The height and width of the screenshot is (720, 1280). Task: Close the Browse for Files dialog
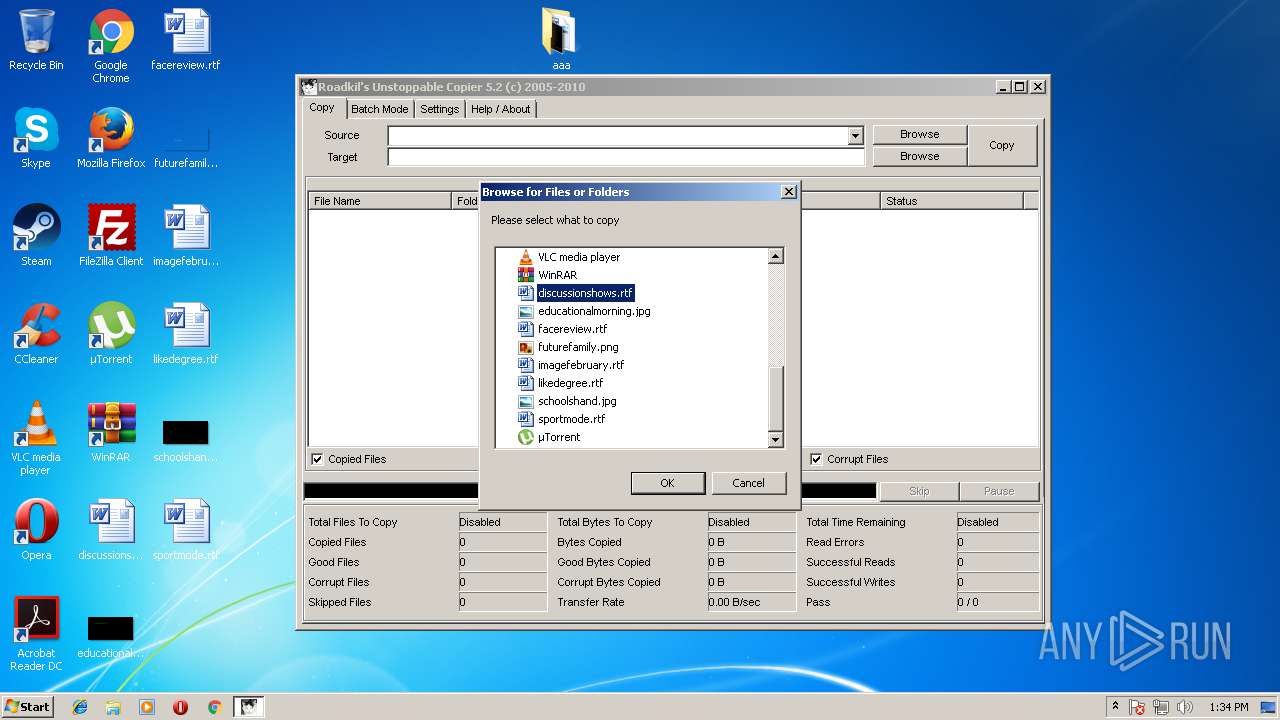788,191
